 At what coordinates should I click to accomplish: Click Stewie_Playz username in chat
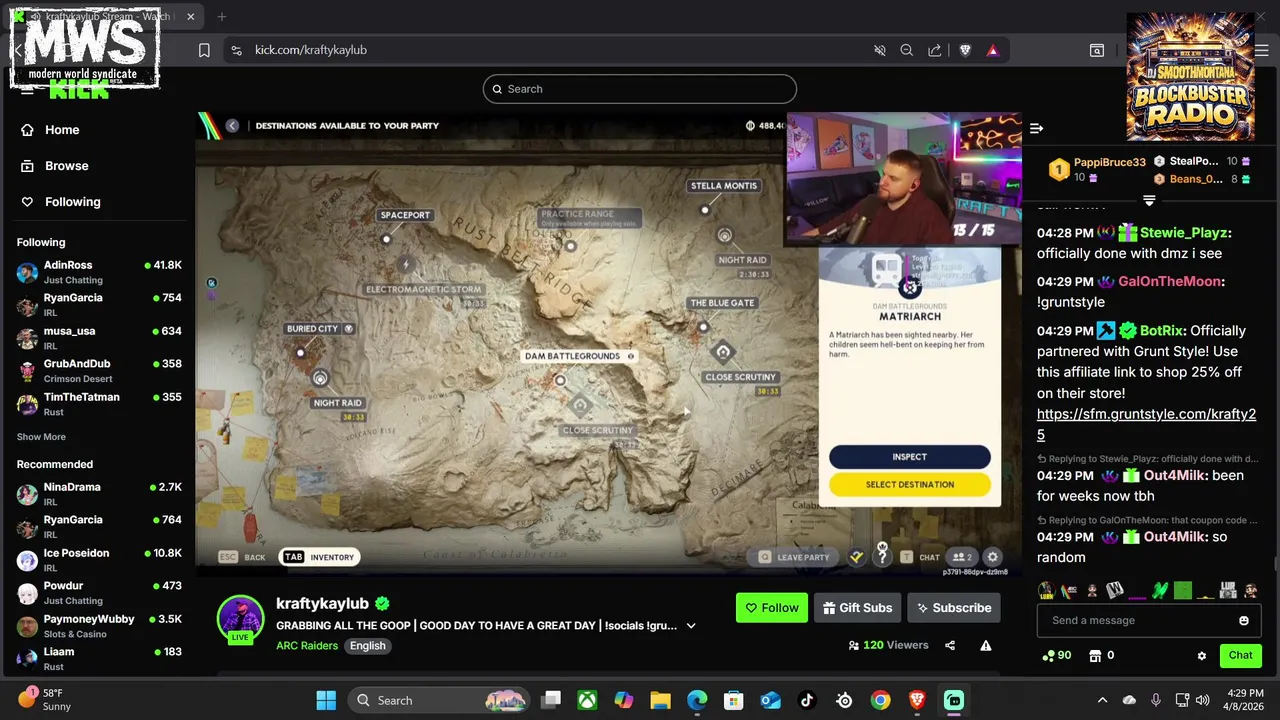pyautogui.click(x=1184, y=233)
